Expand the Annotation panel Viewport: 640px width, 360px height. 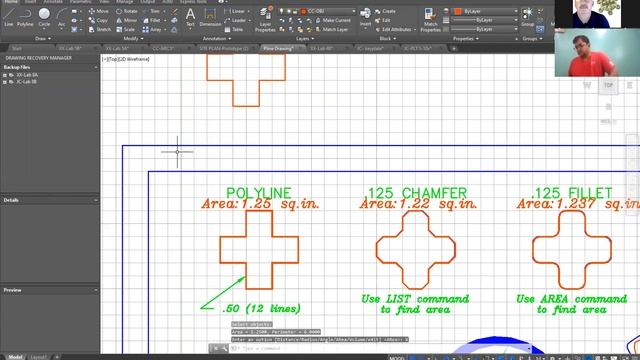click(217, 38)
